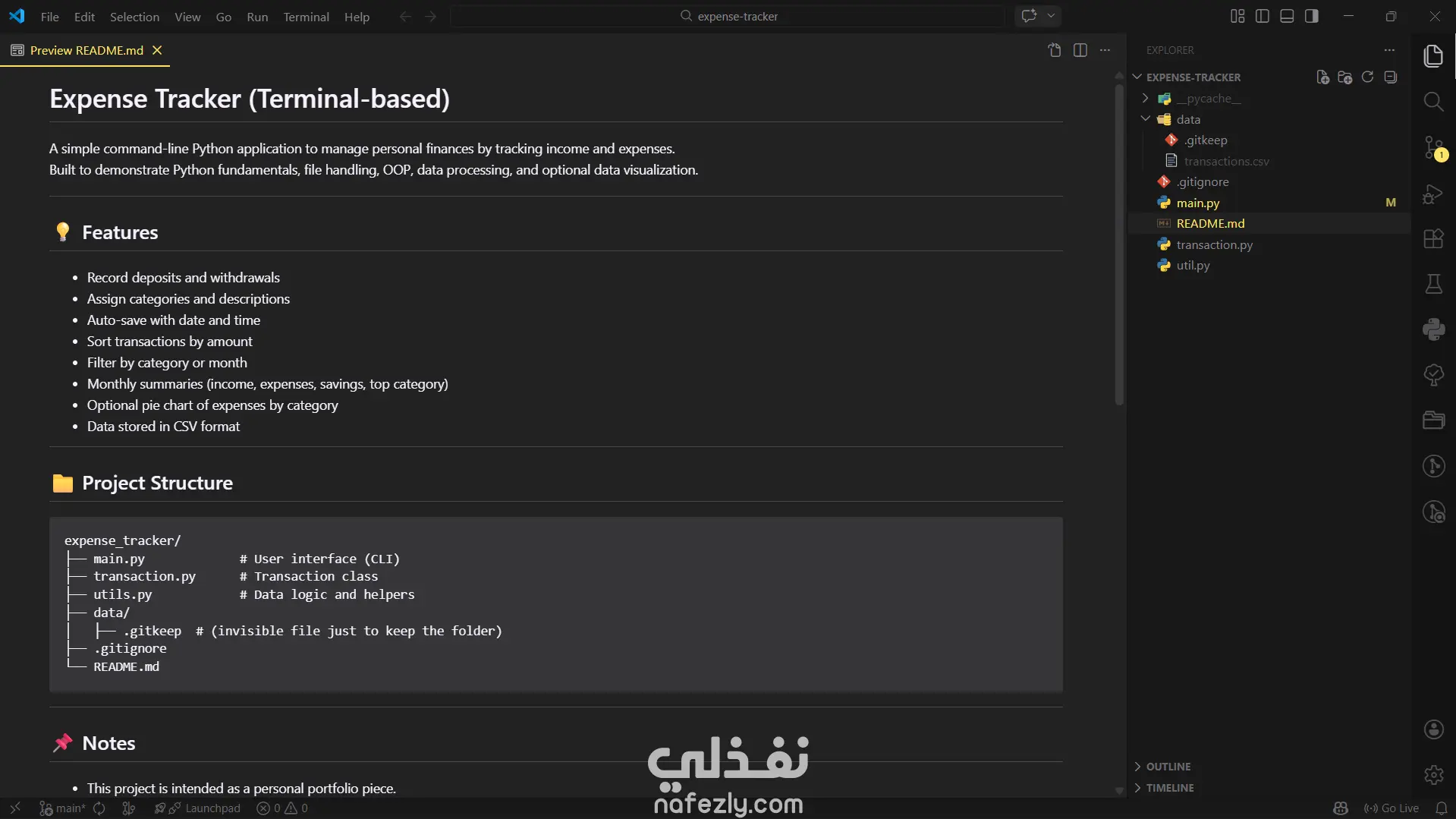Image resolution: width=1456 pixels, height=819 pixels.
Task: Open Explorer Views and More Actions
Action: 1389,50
